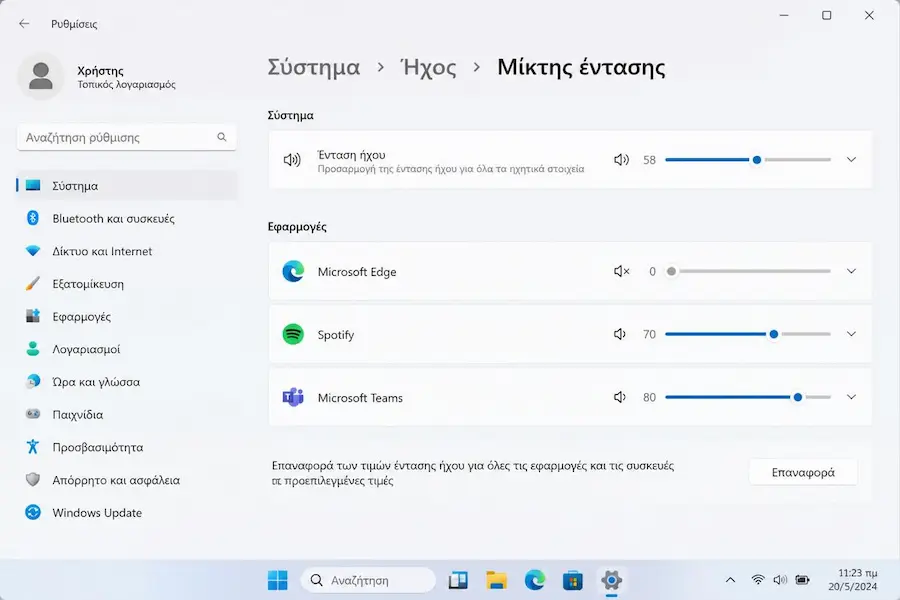Open Ώρα και γλώσσα settings
Screen dimensions: 900x600
click(127, 382)
